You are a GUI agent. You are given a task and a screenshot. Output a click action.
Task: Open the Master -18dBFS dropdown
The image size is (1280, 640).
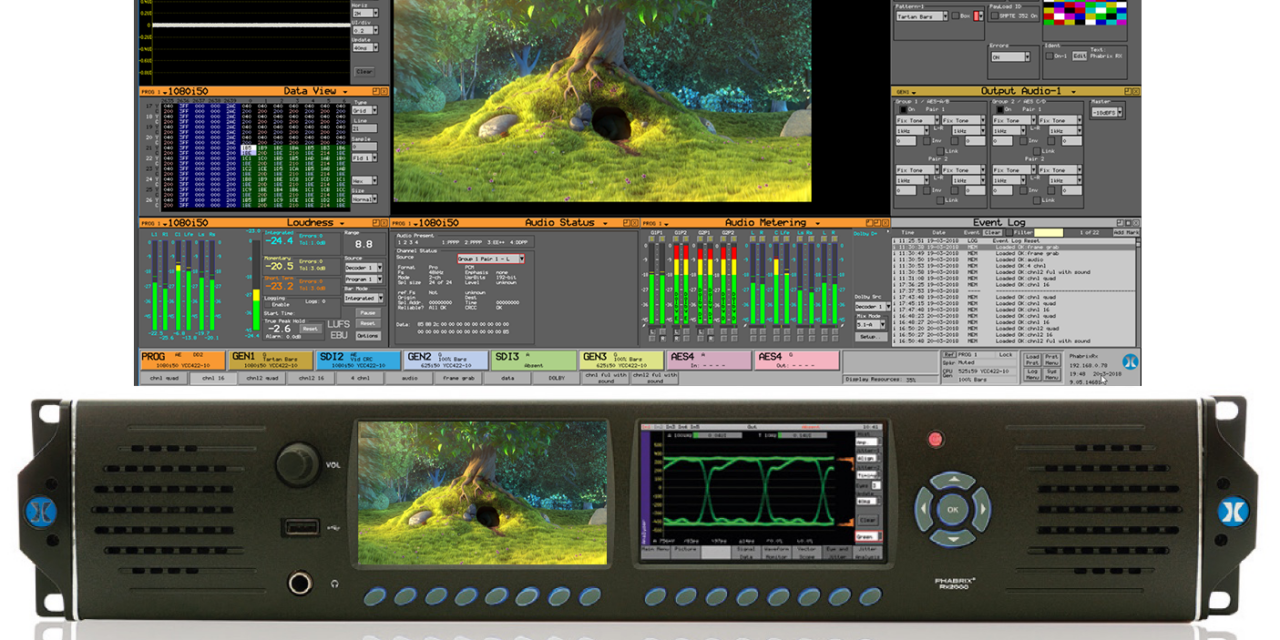(x=1108, y=113)
